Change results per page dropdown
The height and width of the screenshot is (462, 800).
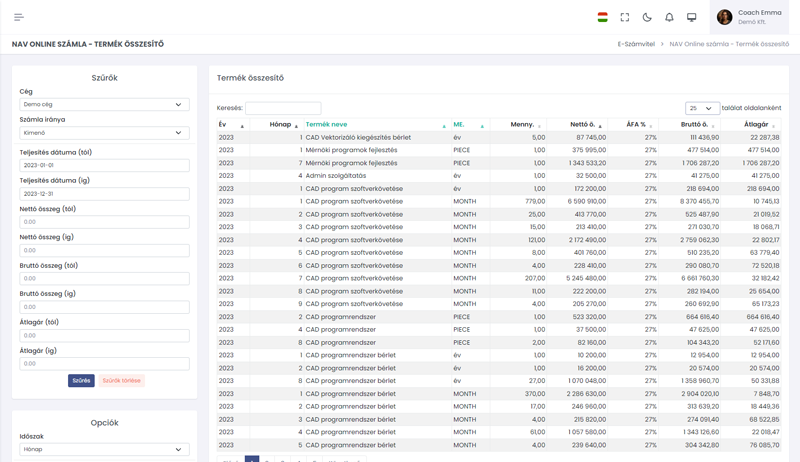(x=702, y=108)
